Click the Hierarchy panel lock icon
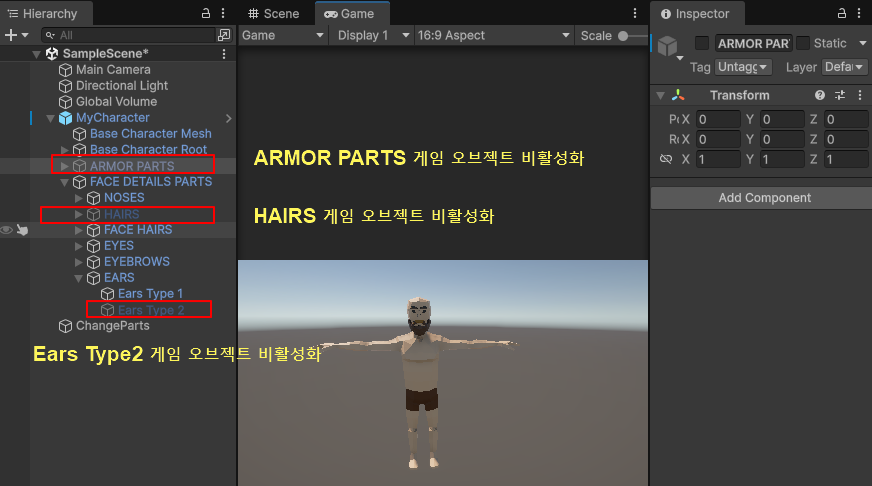Image resolution: width=872 pixels, height=486 pixels. coord(206,14)
